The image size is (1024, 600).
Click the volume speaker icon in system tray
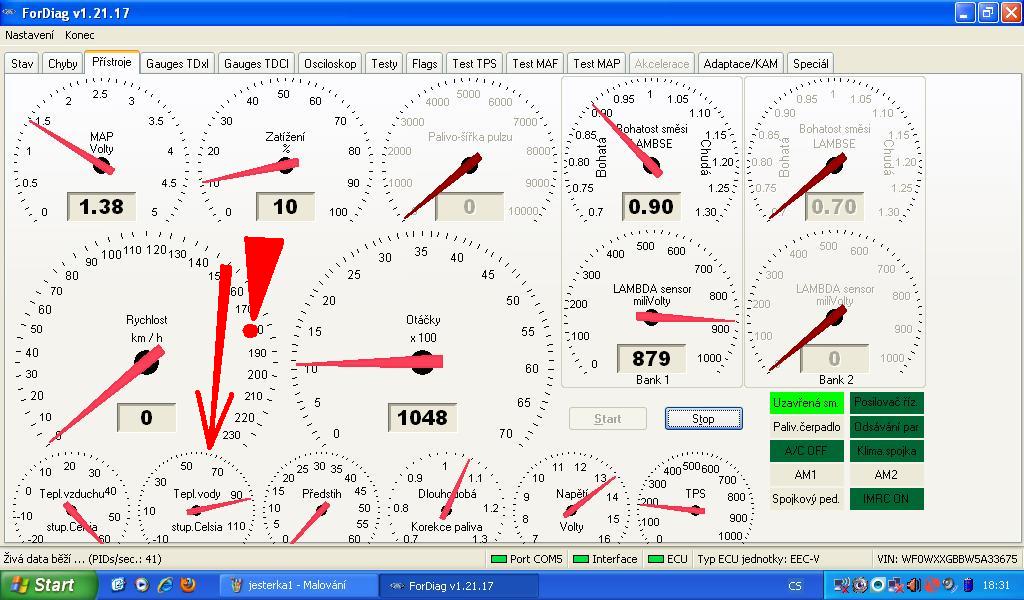913,585
